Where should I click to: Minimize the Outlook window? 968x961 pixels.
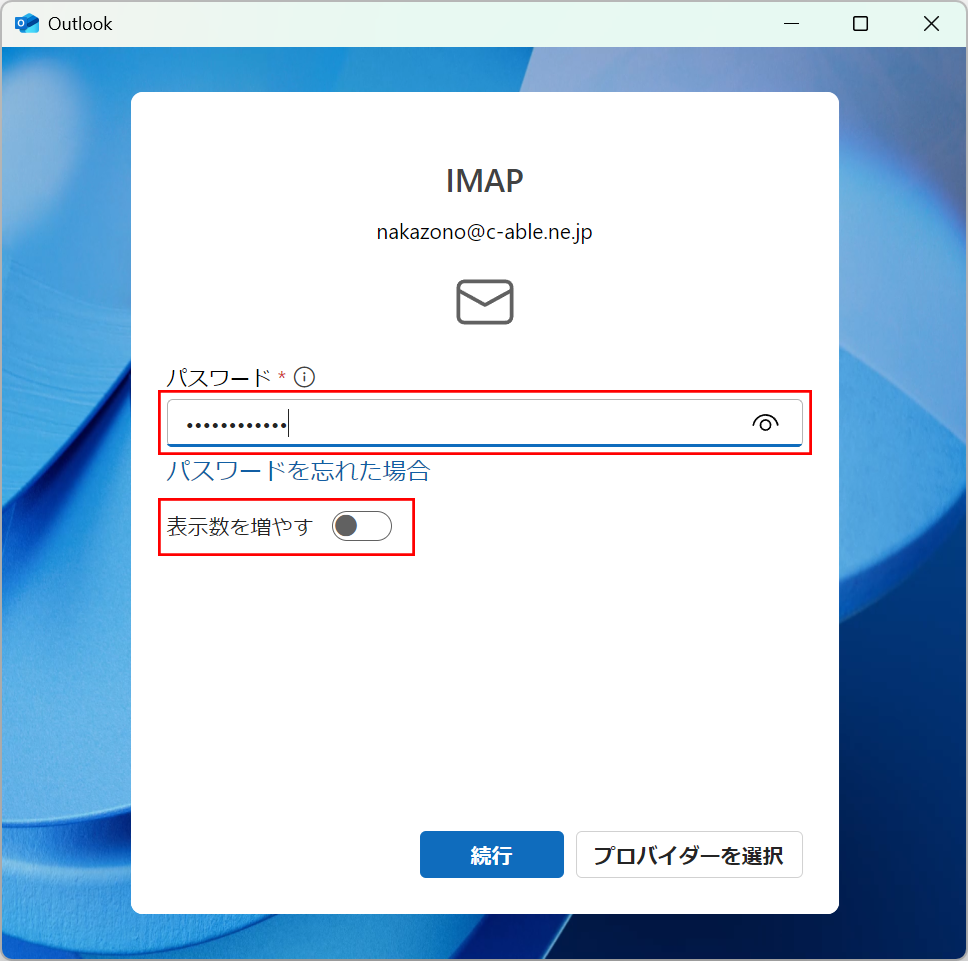(789, 24)
